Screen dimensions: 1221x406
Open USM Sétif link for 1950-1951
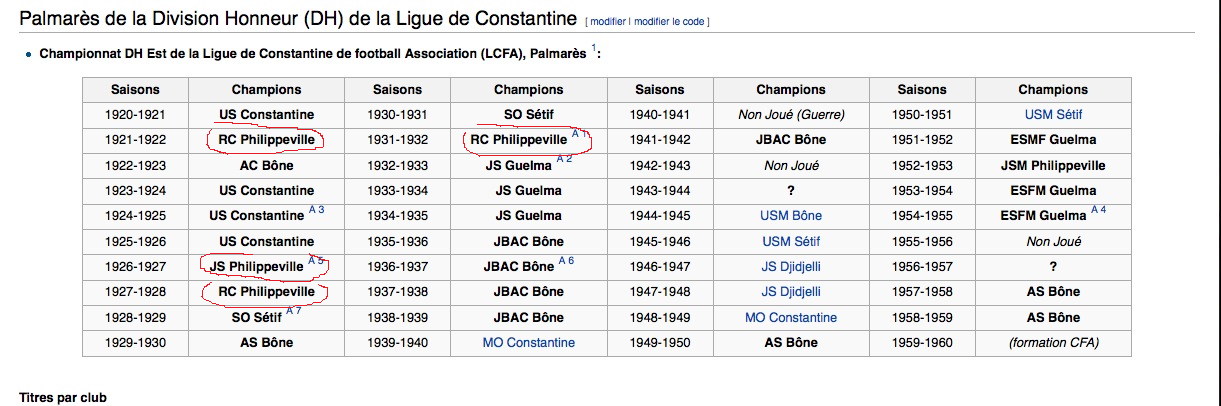1053,115
